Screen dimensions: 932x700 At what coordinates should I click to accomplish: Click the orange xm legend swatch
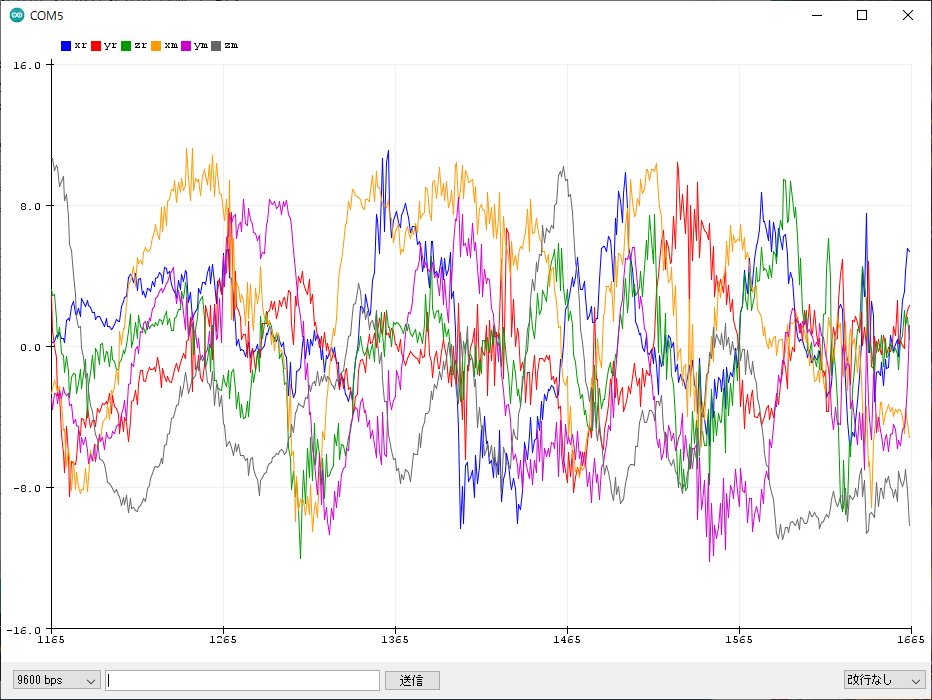(156, 46)
